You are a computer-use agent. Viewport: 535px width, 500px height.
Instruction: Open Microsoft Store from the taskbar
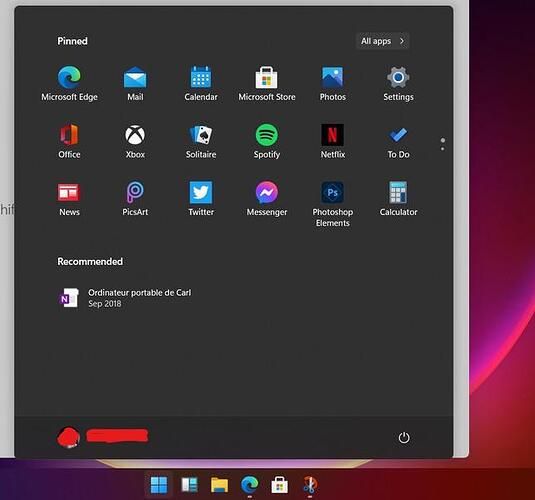click(x=279, y=485)
